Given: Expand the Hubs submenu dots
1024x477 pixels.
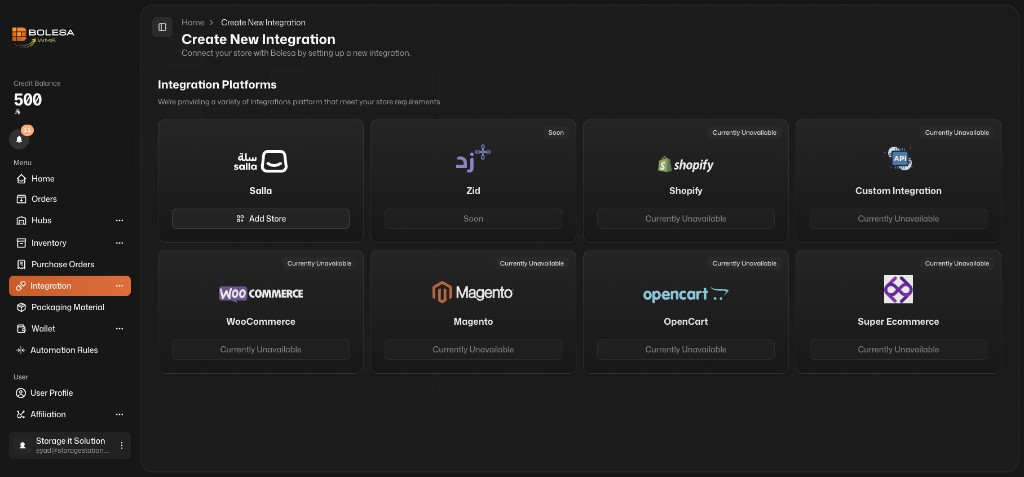Looking at the screenshot, I should coord(120,221).
